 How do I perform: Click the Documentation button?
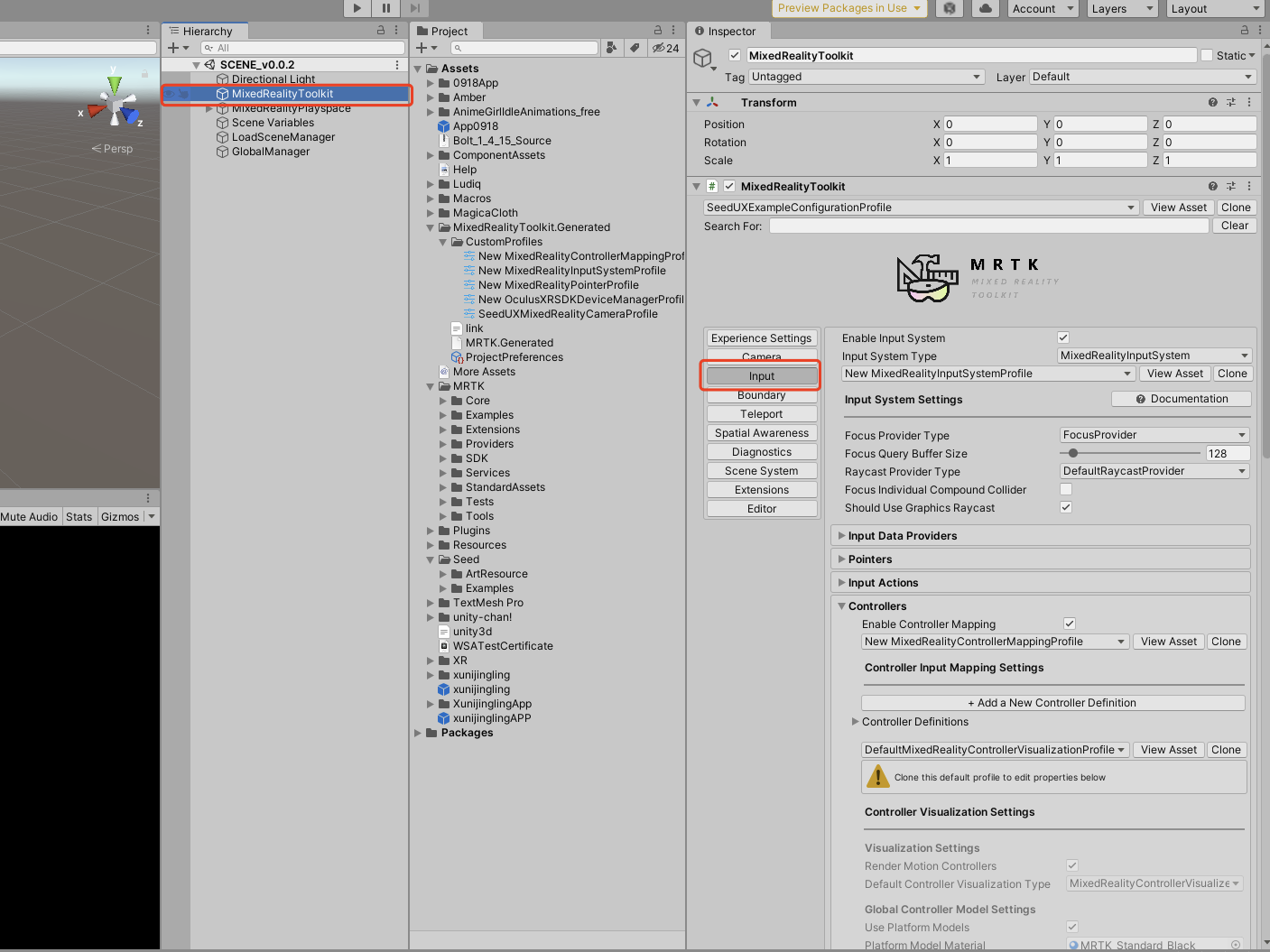coord(1181,398)
